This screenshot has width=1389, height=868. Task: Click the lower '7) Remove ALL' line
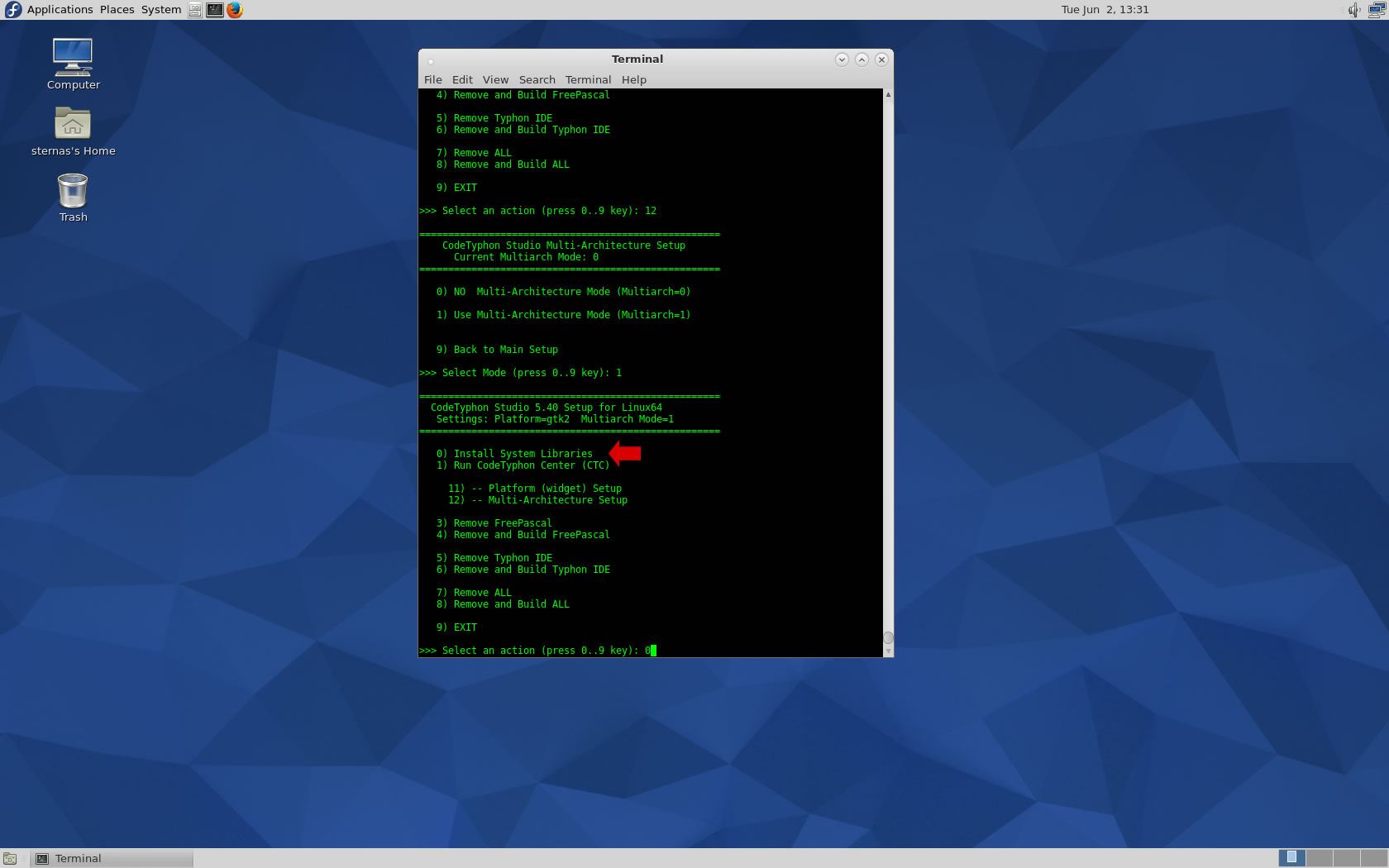pyautogui.click(x=474, y=593)
